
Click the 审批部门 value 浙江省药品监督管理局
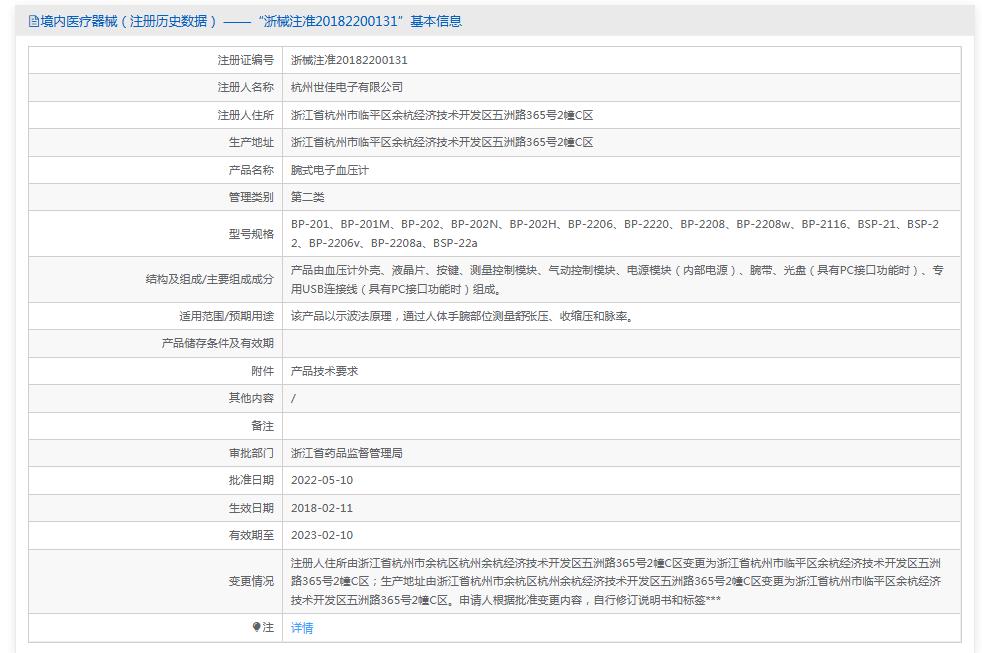pyautogui.click(x=352, y=453)
